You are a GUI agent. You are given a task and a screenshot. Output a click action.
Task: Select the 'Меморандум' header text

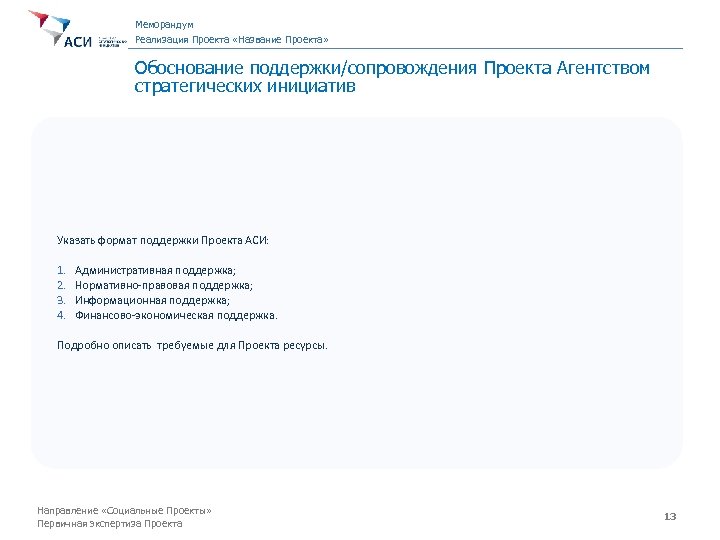click(x=164, y=25)
